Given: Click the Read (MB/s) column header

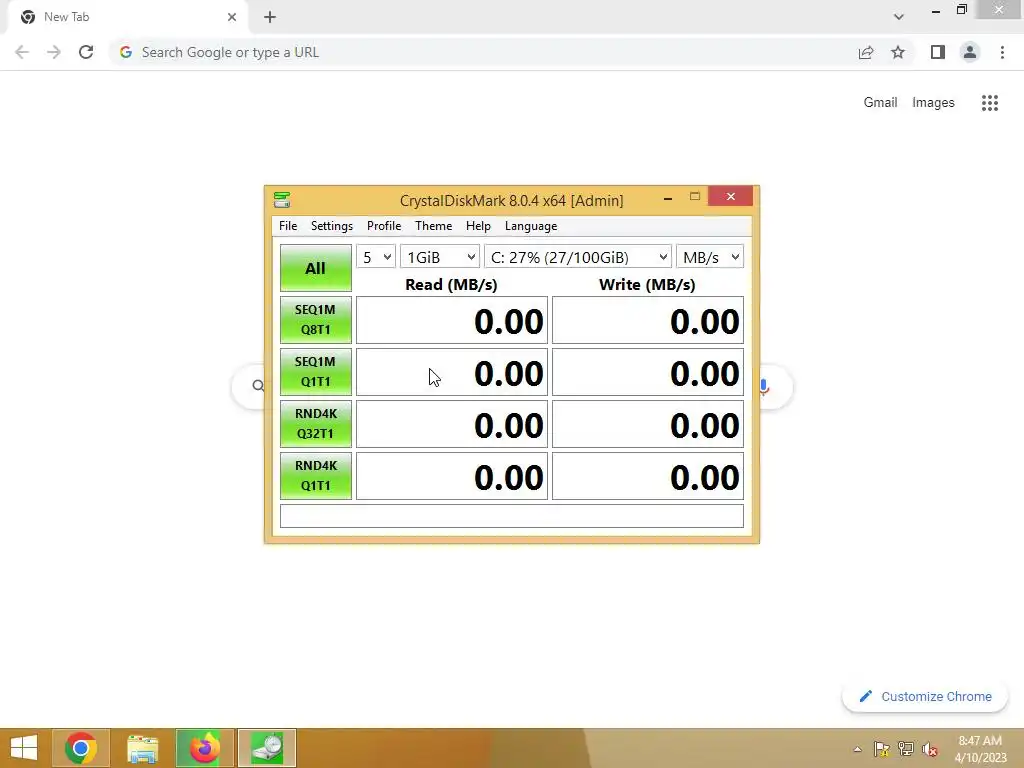Looking at the screenshot, I should (x=451, y=285).
